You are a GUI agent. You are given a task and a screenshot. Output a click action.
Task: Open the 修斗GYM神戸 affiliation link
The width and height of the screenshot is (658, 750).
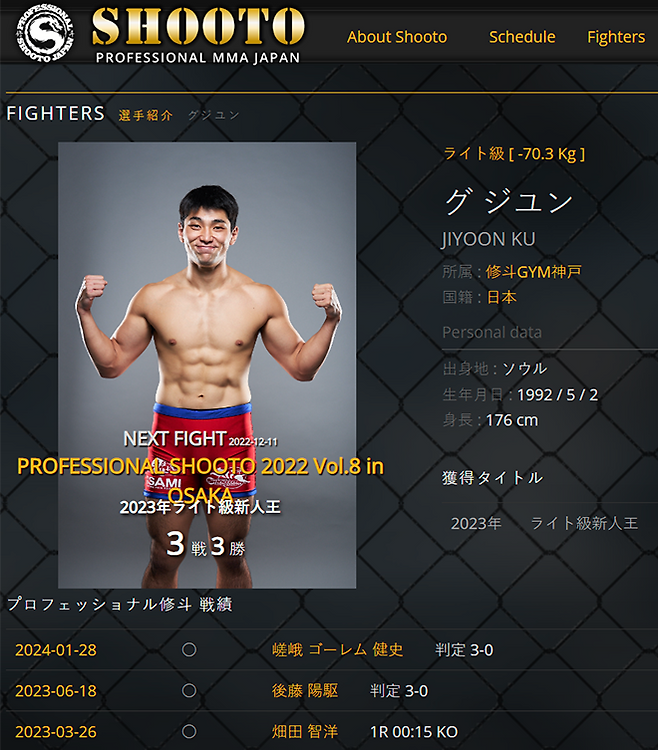pyautogui.click(x=534, y=272)
